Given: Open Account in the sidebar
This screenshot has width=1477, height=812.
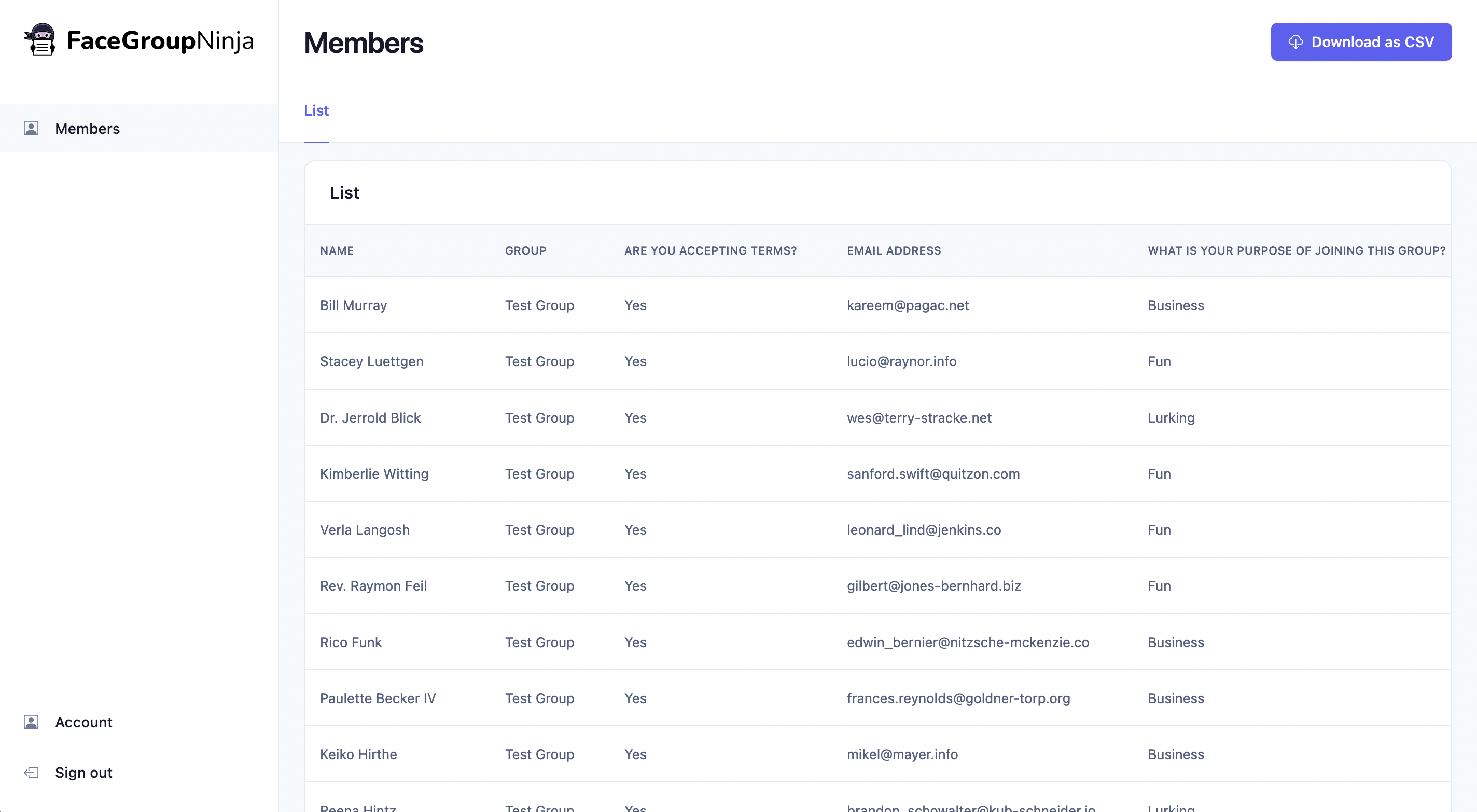Looking at the screenshot, I should coord(83,722).
